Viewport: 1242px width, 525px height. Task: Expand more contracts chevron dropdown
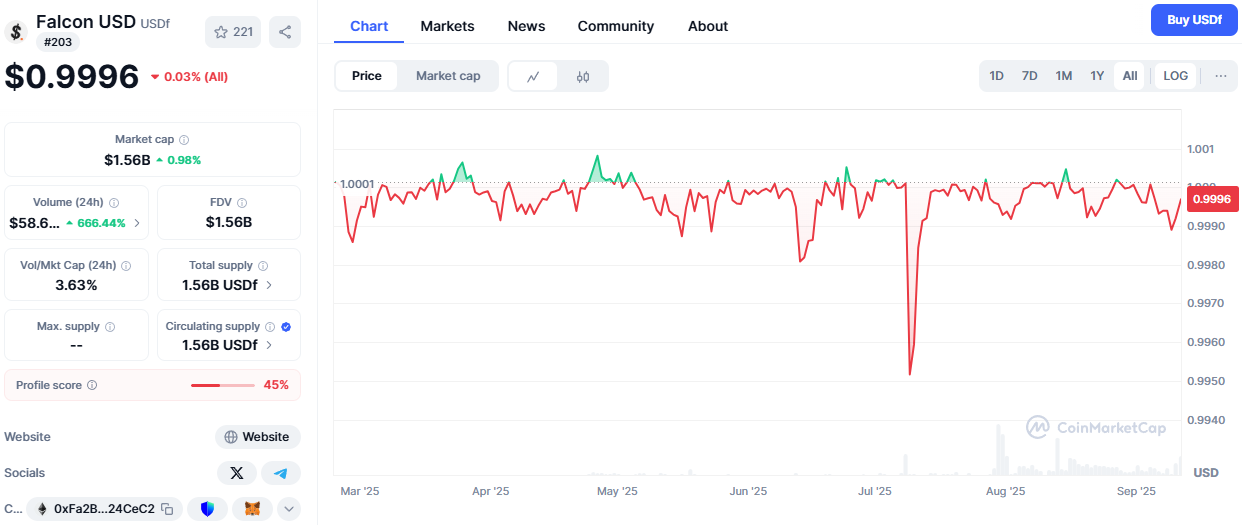coord(289,509)
